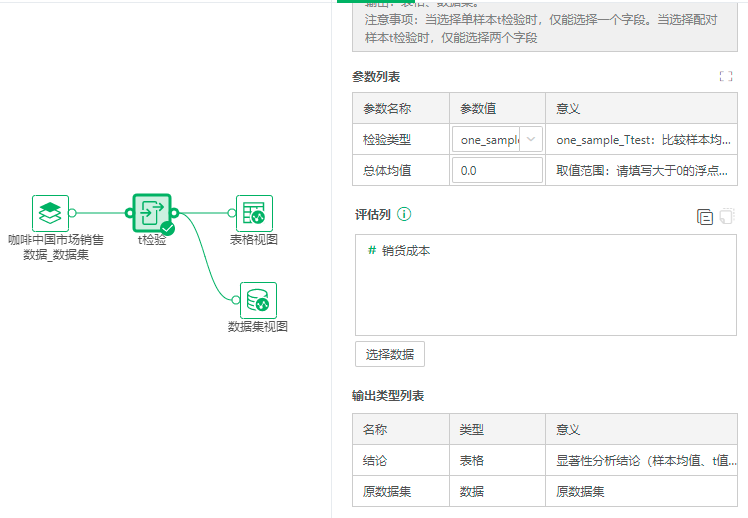Viewport: 748px width, 518px height.
Task: Open the 表格视图 node icon
Action: [x=254, y=212]
